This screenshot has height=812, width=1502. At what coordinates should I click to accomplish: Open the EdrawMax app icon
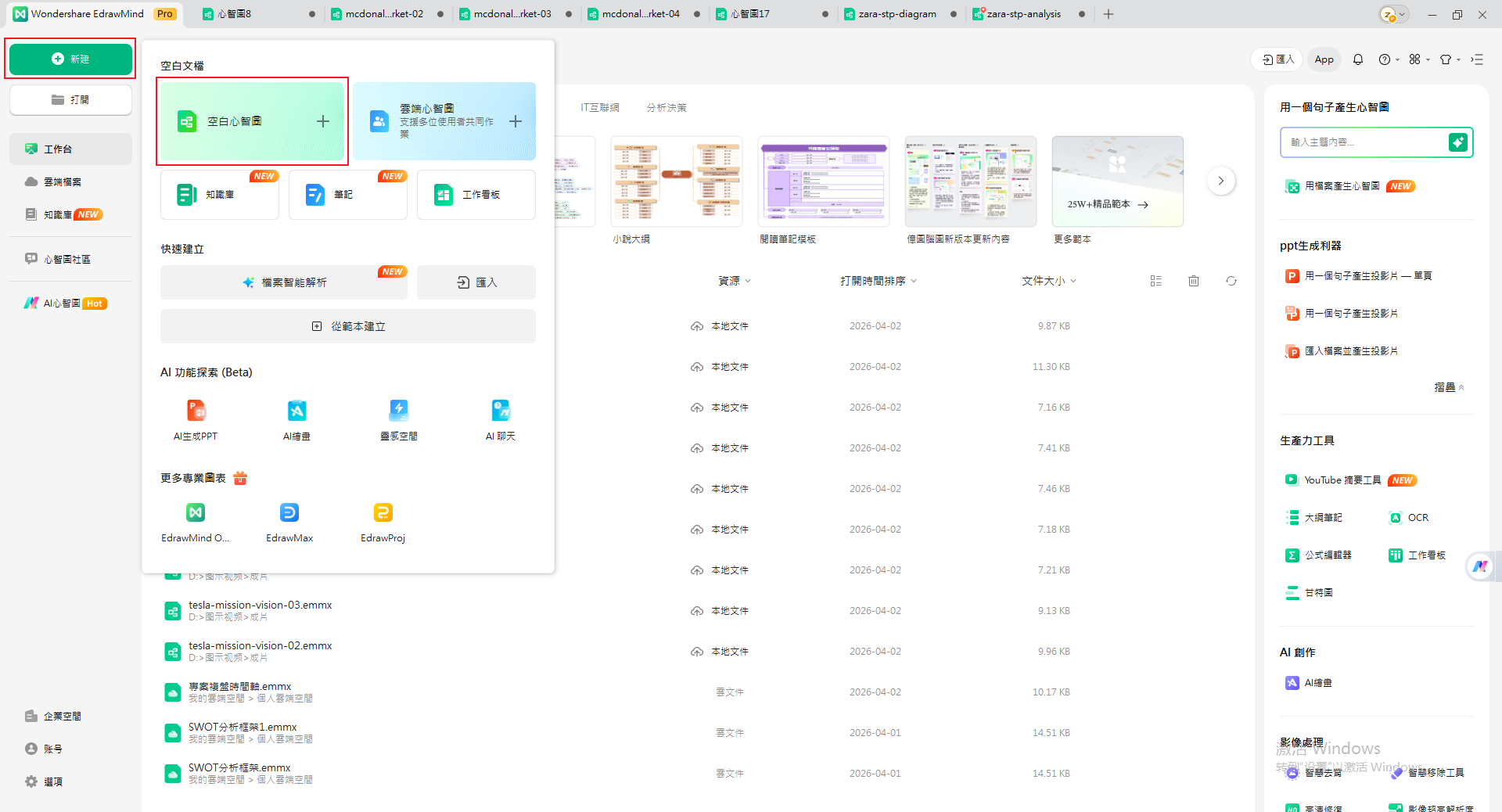pyautogui.click(x=289, y=513)
